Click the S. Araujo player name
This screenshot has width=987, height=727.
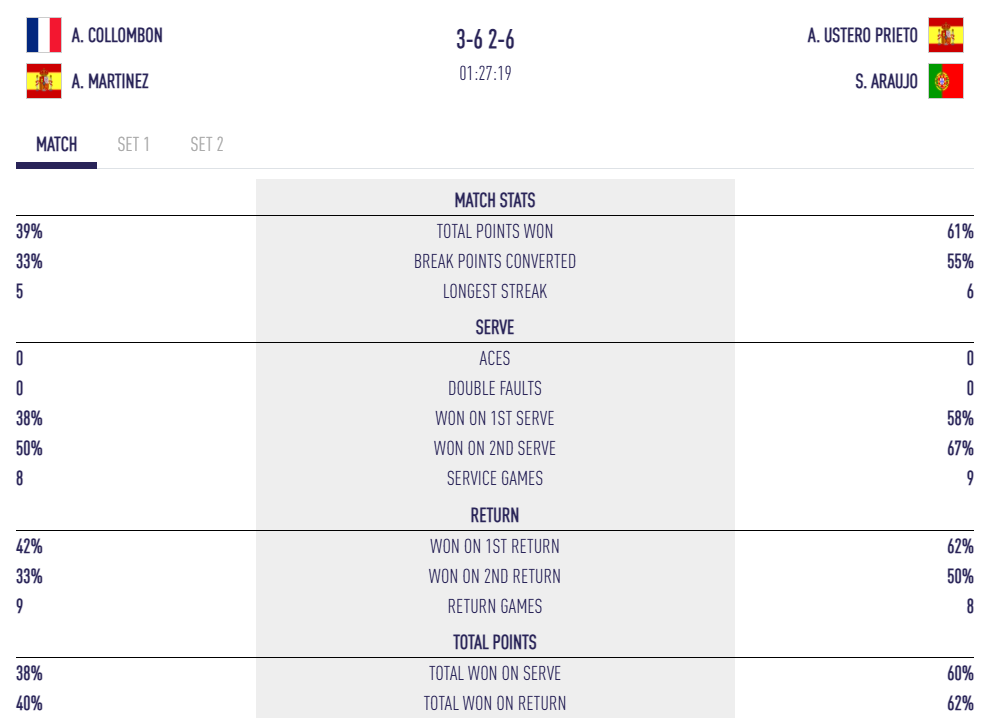(x=886, y=81)
